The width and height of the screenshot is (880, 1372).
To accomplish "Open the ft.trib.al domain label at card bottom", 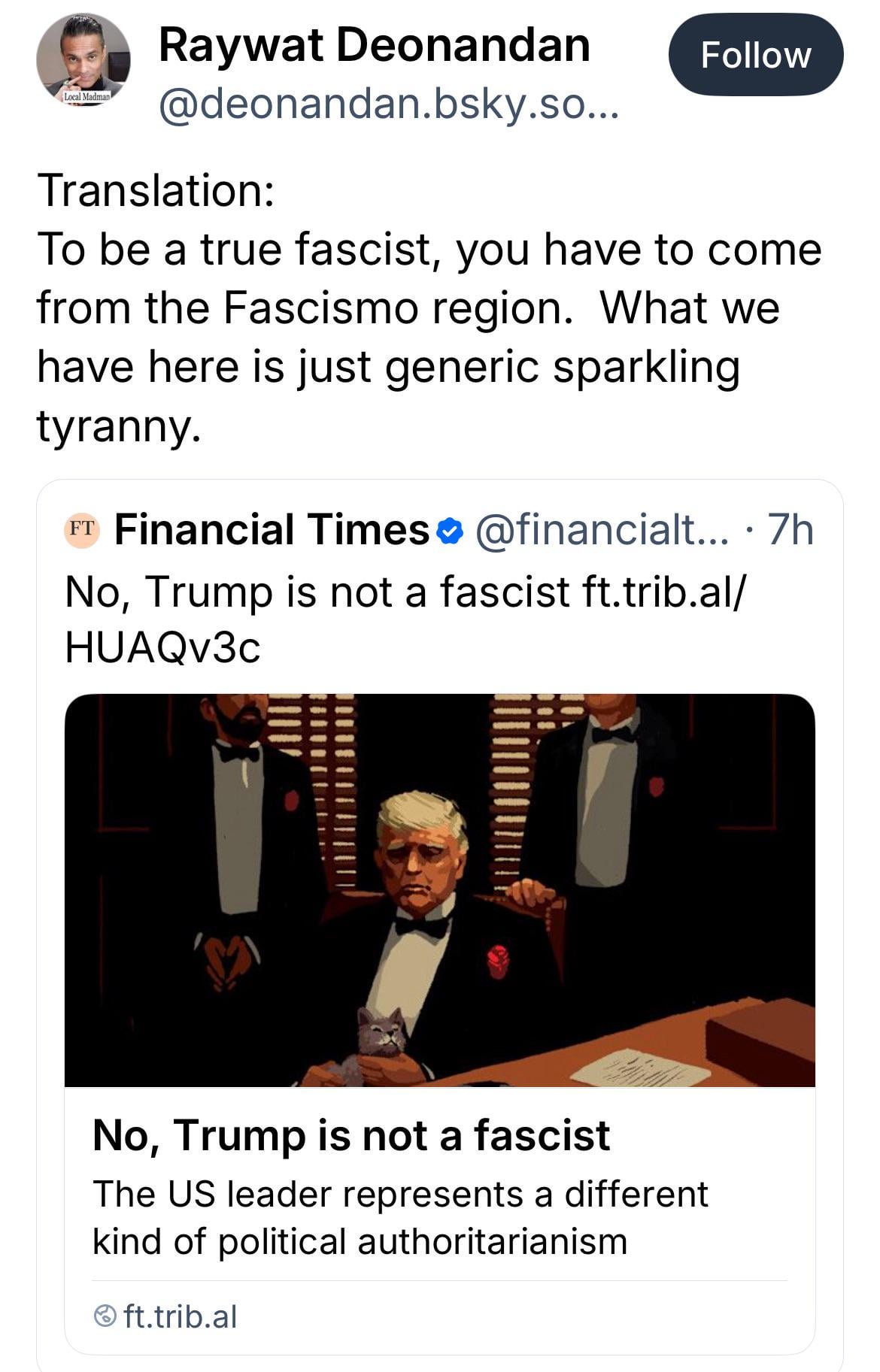I will [x=181, y=1316].
